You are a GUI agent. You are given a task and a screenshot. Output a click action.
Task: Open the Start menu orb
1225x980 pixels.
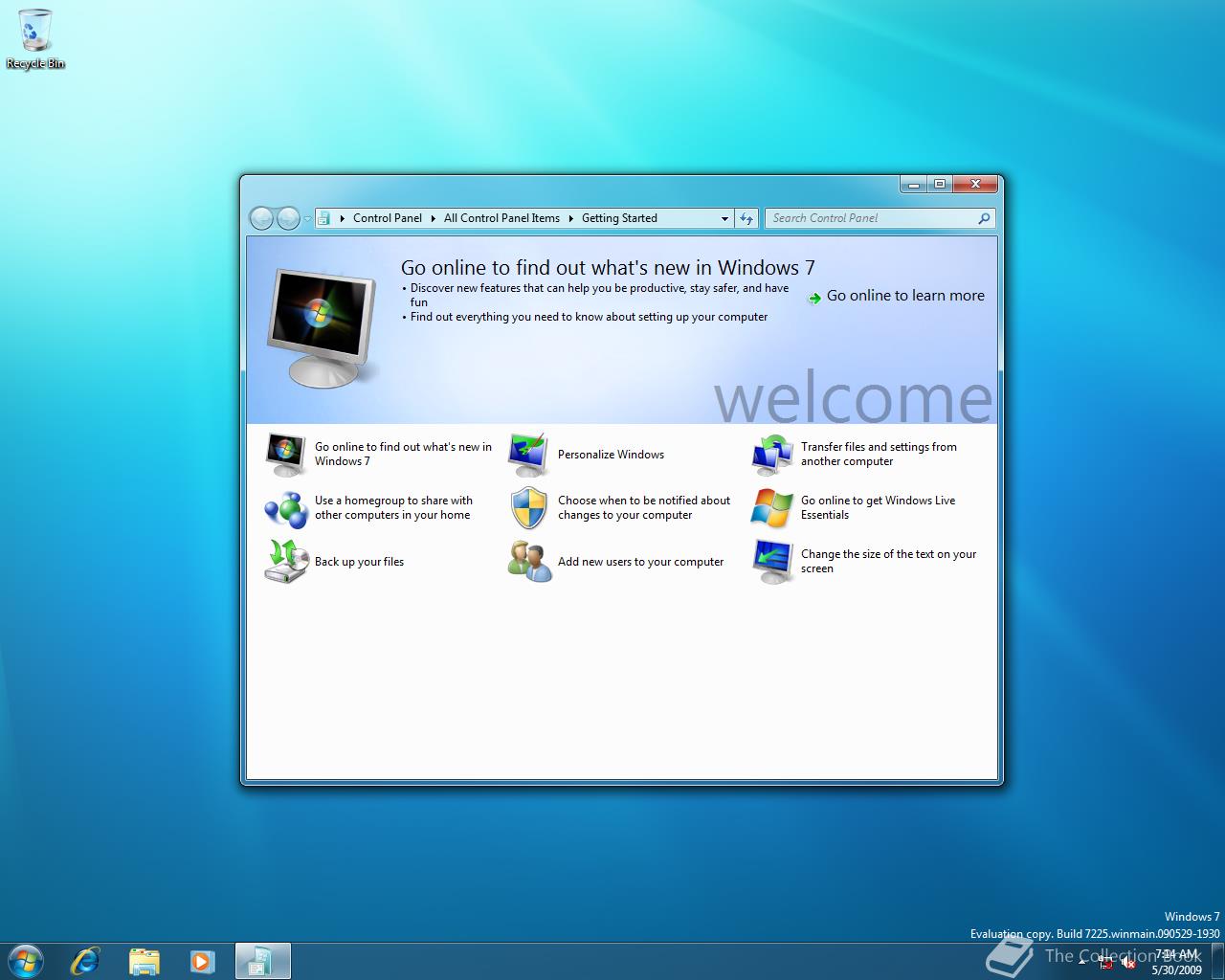tap(25, 960)
